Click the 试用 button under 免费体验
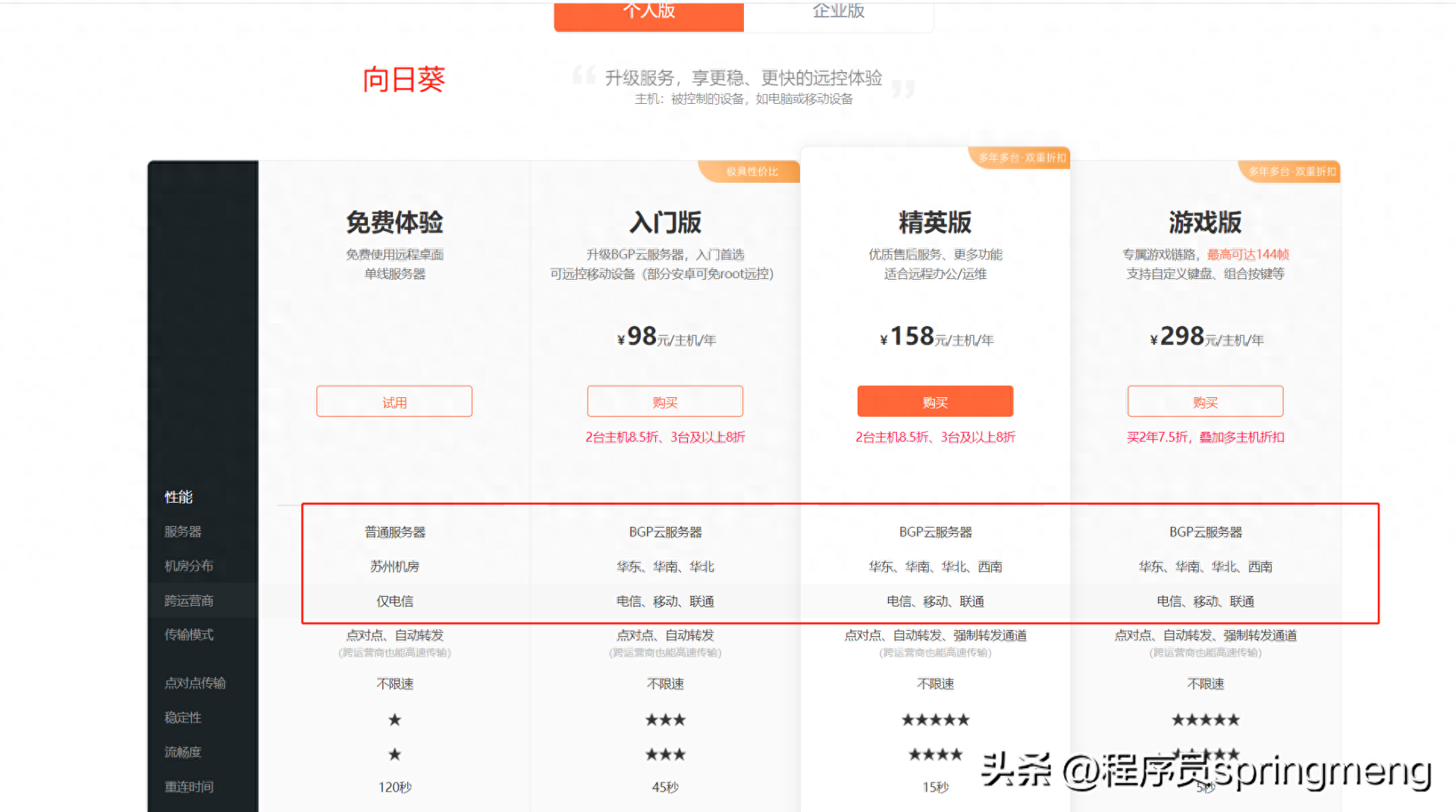This screenshot has height=812, width=1456. click(x=394, y=402)
